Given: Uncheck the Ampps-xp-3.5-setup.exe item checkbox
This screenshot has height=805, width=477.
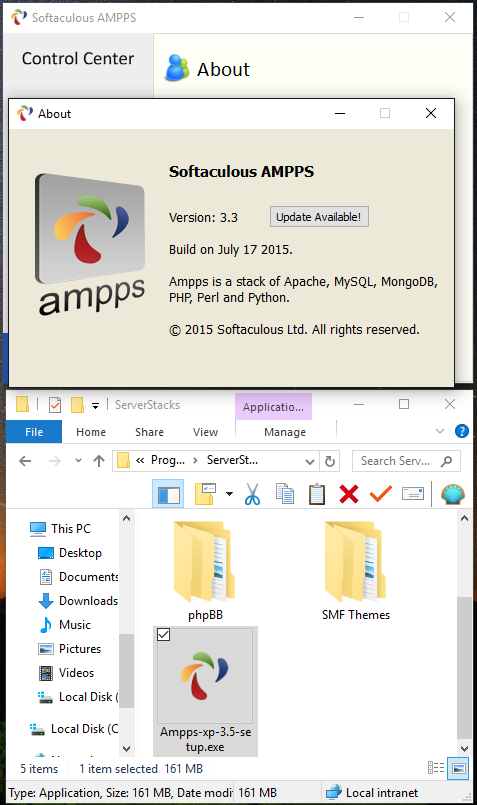Looking at the screenshot, I should [163, 635].
